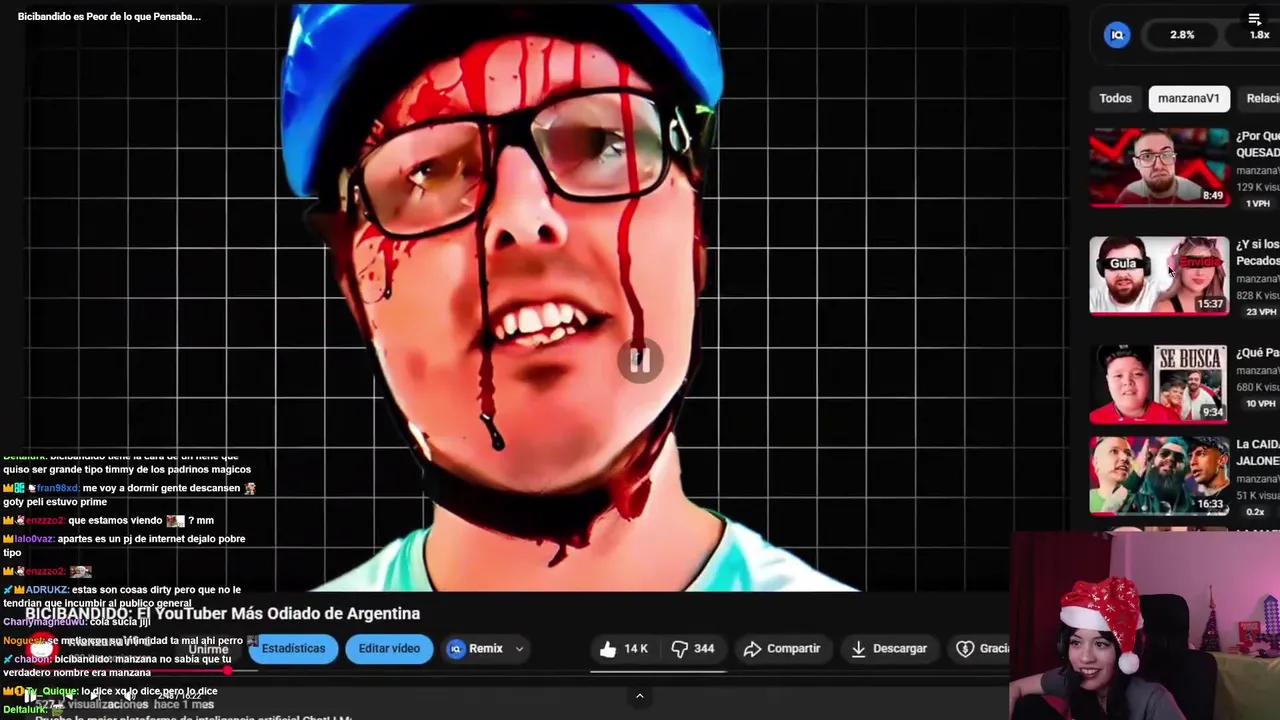This screenshot has height=720, width=1280.
Task: Select the Todos filter tab
Action: point(1115,98)
